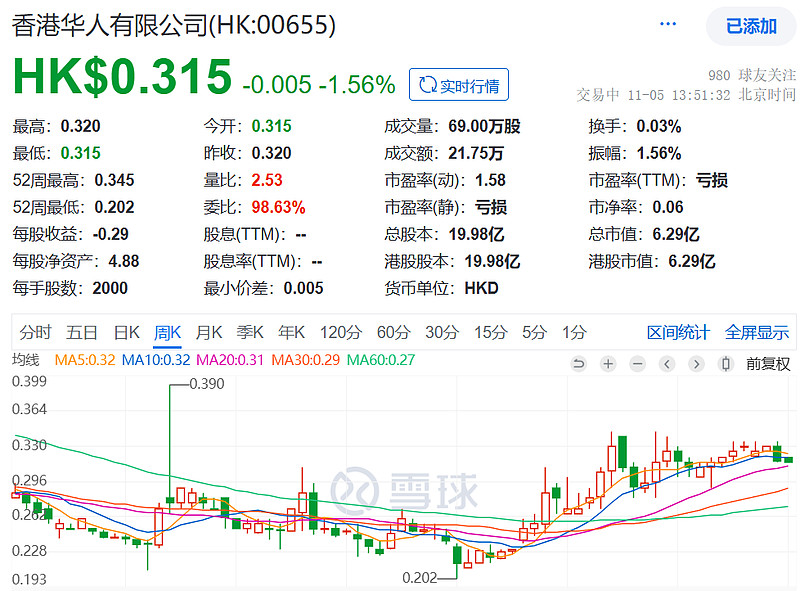Click the 52周最低 value 0.202

(114, 207)
